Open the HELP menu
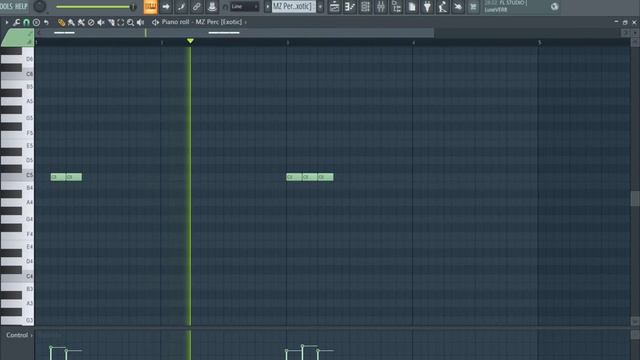This screenshot has width=640, height=360. pyautogui.click(x=21, y=7)
